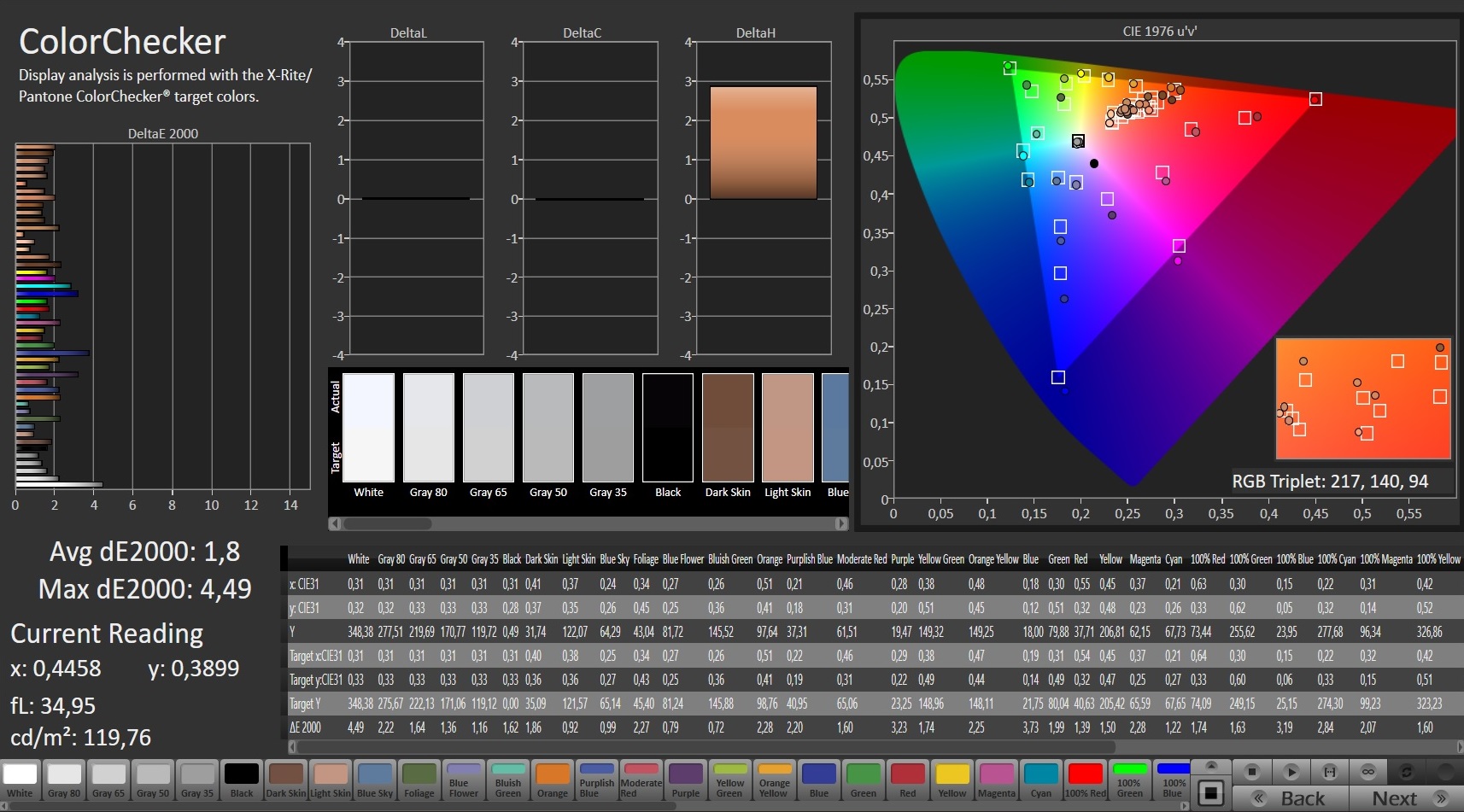Click the large black square pattern icon

point(1210,793)
